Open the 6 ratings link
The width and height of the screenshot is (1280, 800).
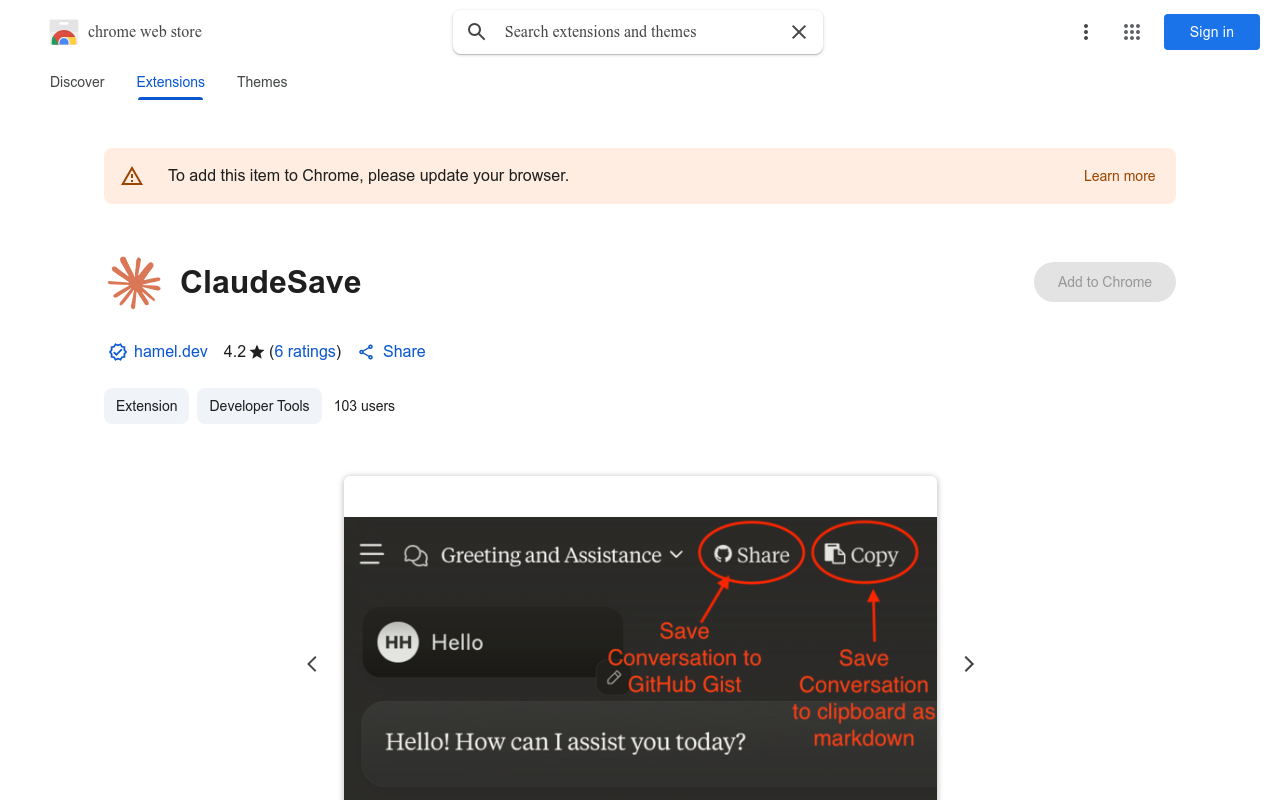click(305, 352)
